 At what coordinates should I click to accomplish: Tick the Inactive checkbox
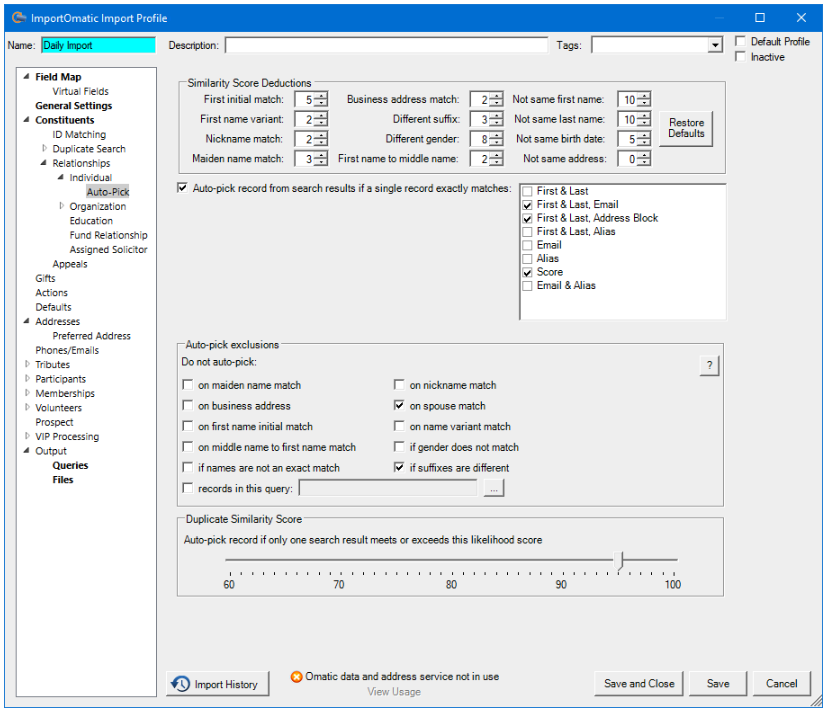click(x=740, y=57)
